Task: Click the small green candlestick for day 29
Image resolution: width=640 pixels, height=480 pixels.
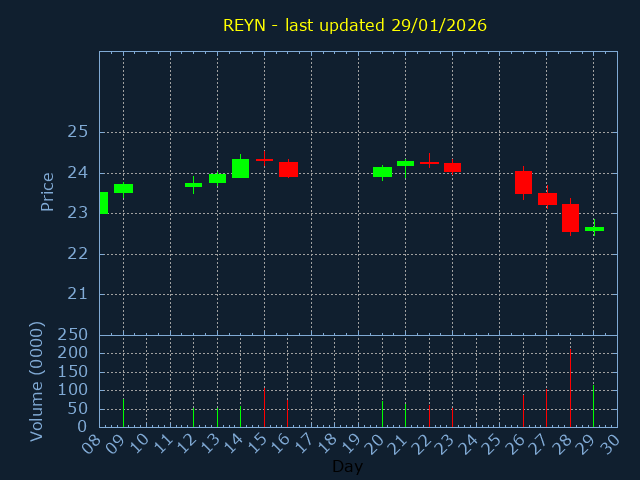Action: tap(594, 229)
